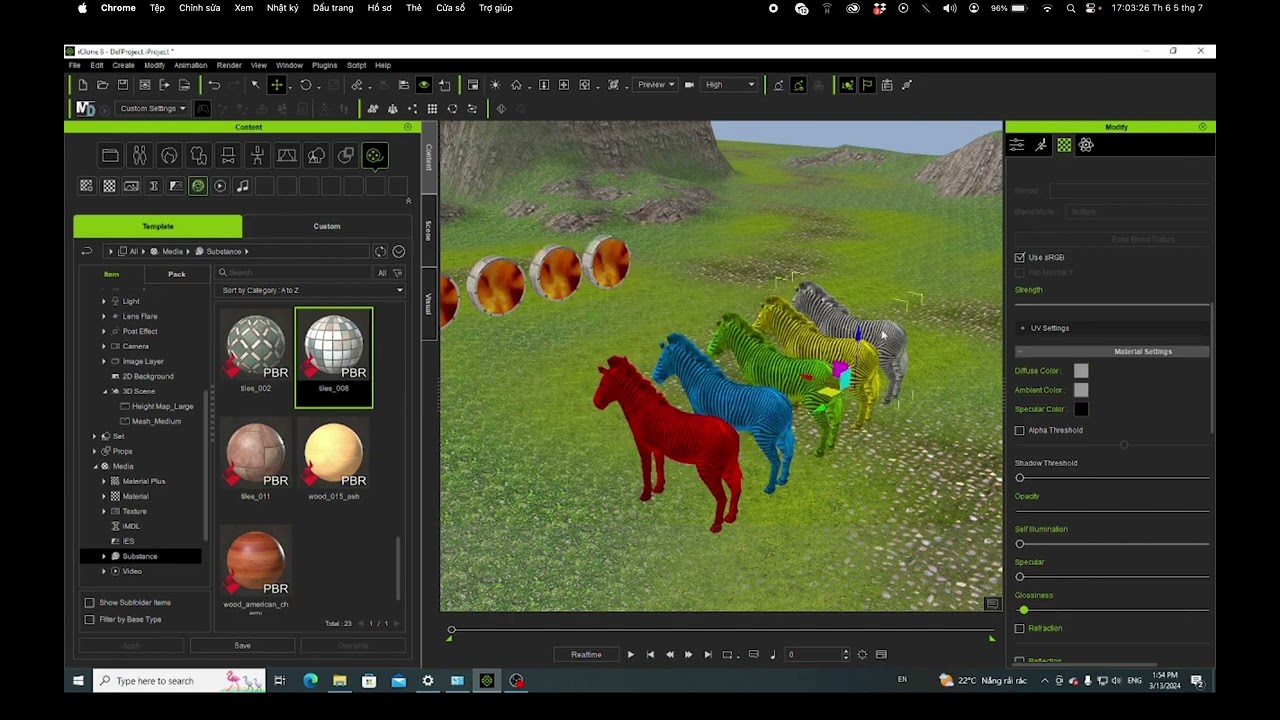
Task: Expand the Video tree node
Action: [x=104, y=571]
